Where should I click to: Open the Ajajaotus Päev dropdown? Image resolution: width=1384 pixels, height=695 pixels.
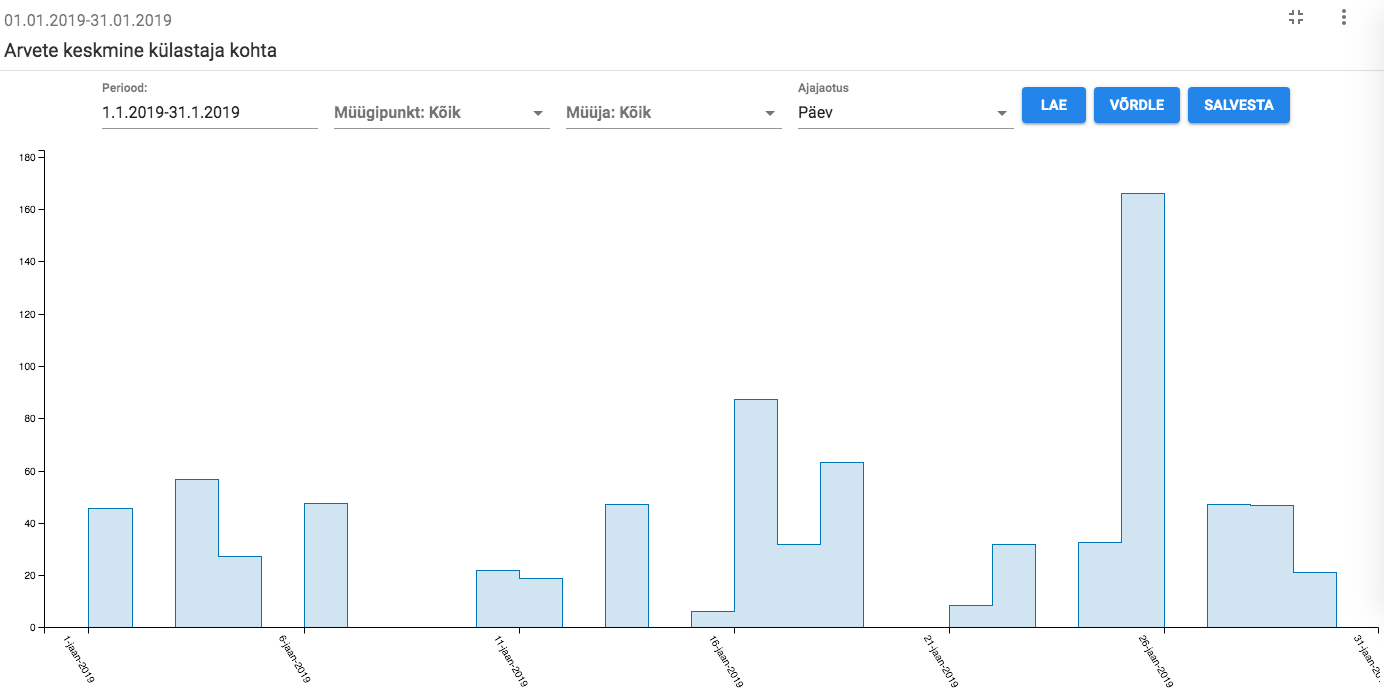pos(905,113)
